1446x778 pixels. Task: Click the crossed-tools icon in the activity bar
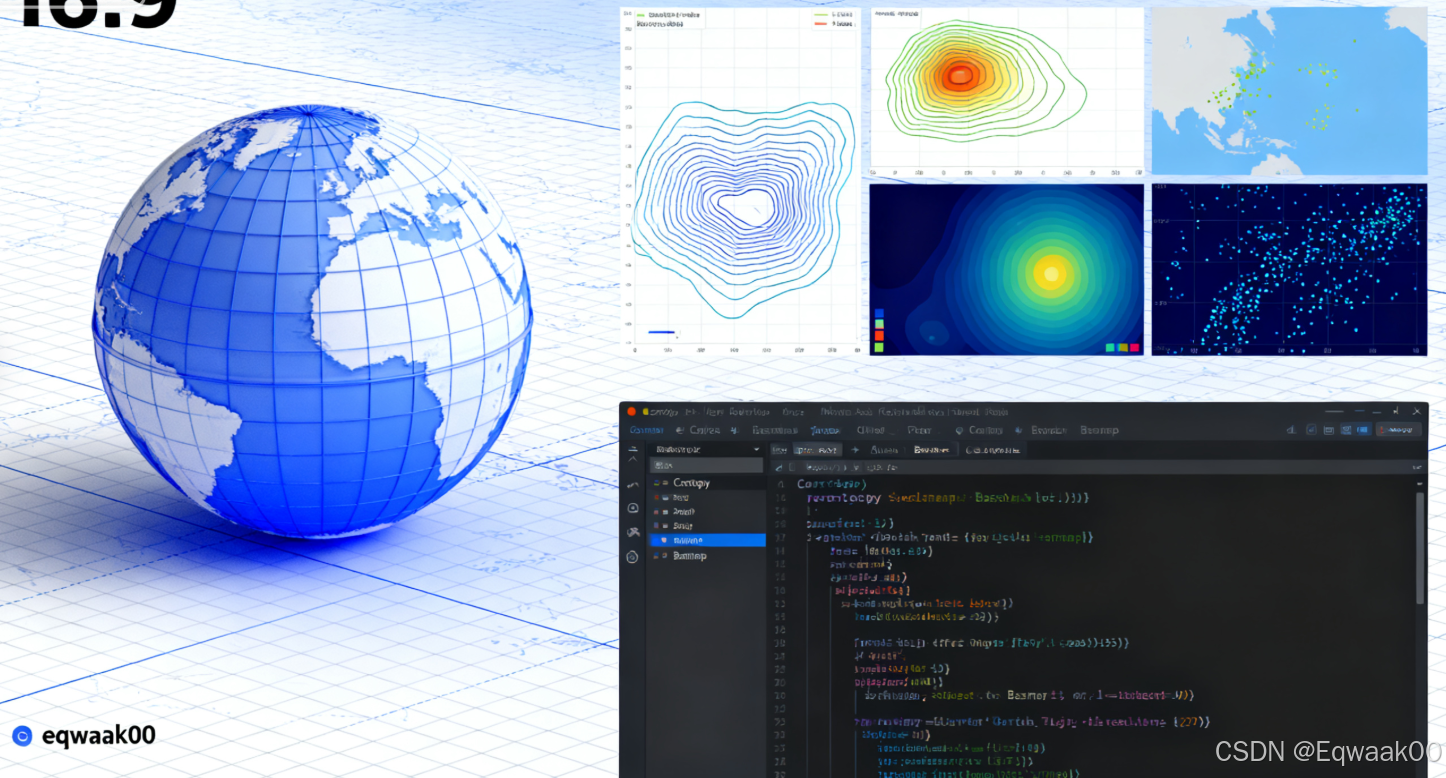[632, 532]
